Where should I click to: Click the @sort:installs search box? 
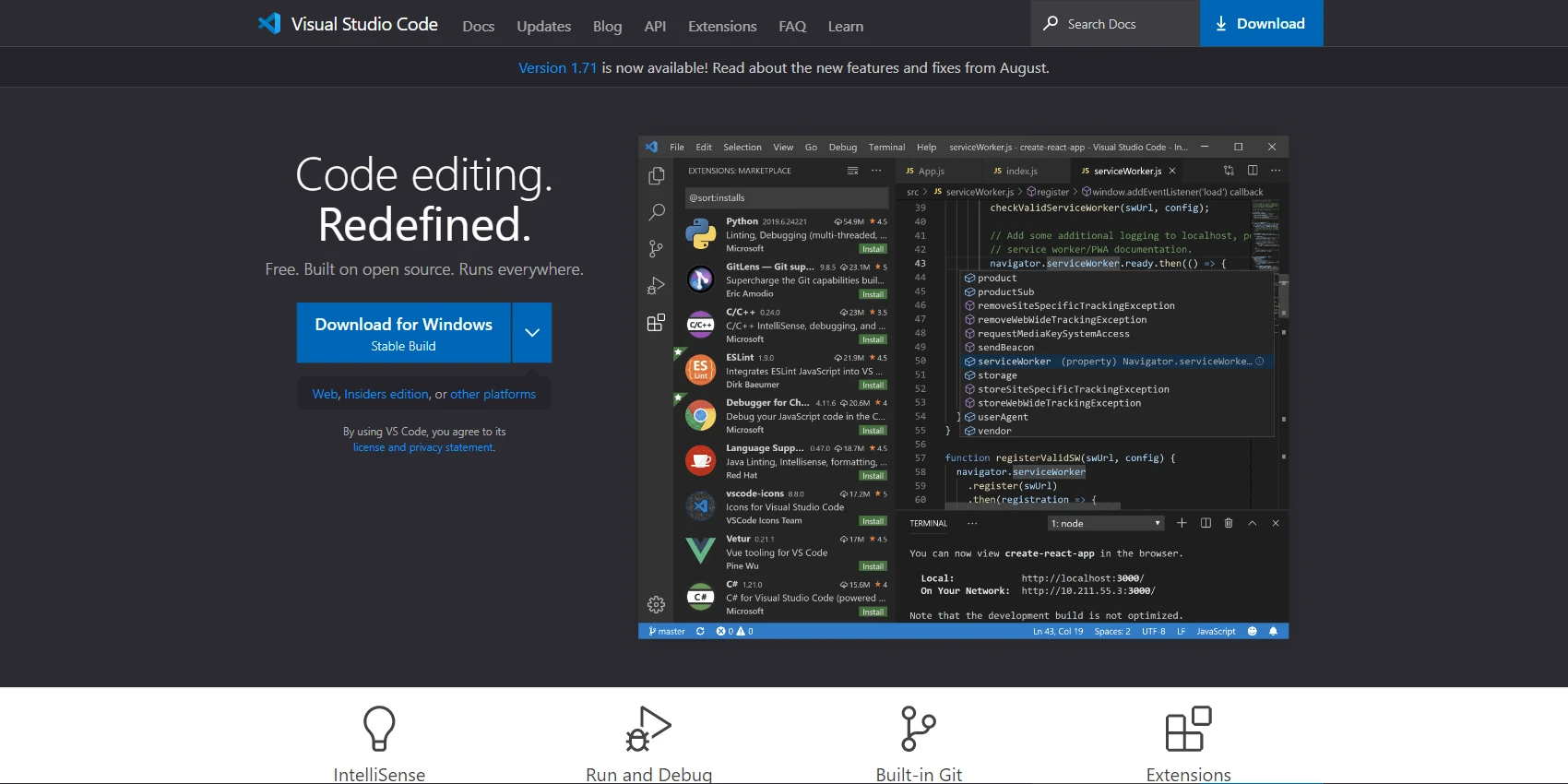787,197
